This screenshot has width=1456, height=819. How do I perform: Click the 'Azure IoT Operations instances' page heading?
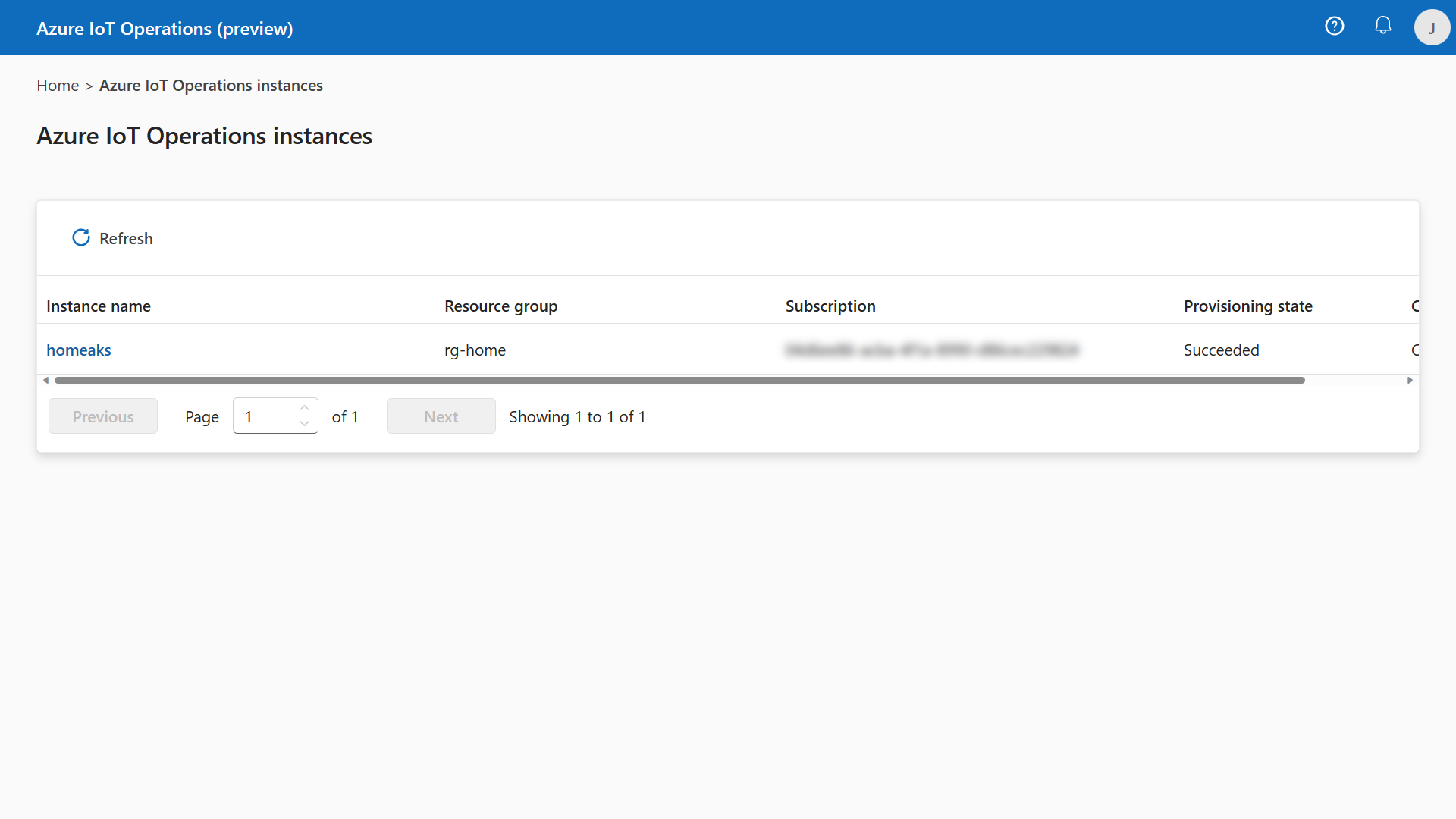point(205,136)
